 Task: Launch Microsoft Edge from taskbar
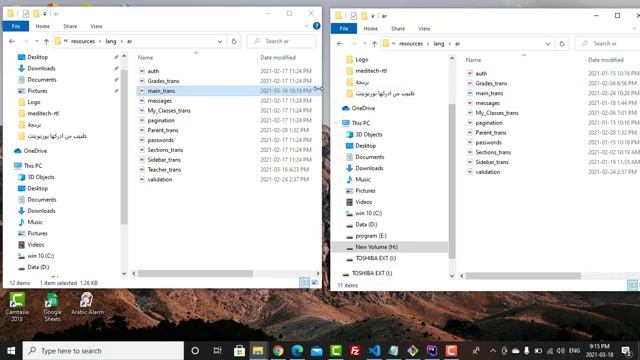tap(297, 351)
